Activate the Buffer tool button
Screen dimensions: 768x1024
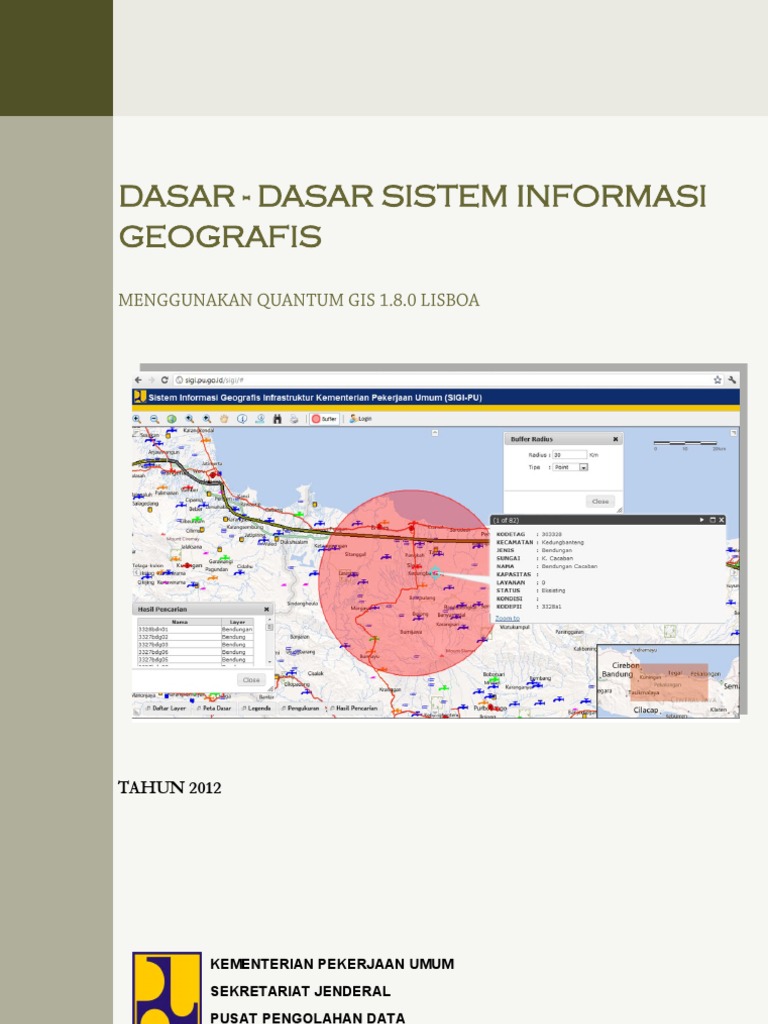324,419
